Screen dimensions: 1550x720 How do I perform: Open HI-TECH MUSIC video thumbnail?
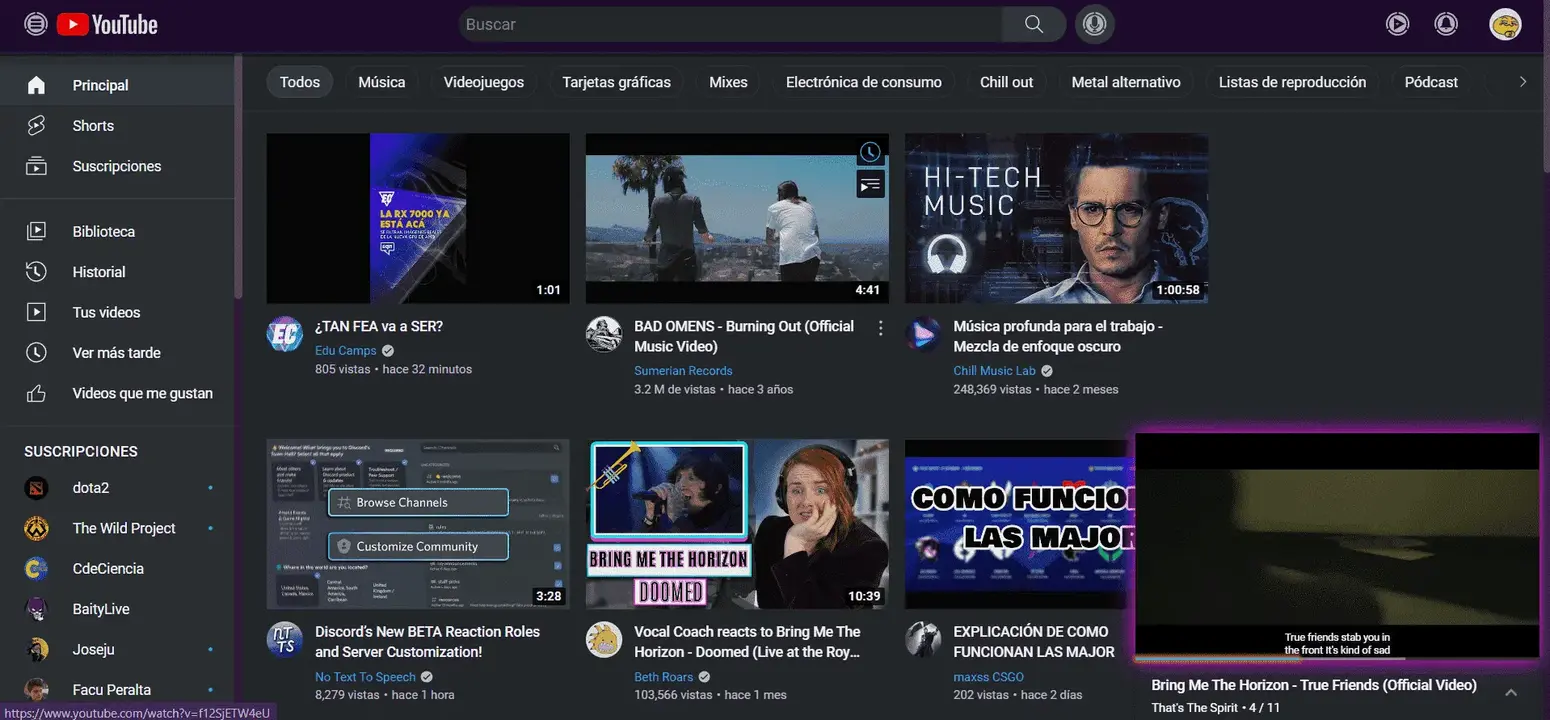pyautogui.click(x=1056, y=218)
